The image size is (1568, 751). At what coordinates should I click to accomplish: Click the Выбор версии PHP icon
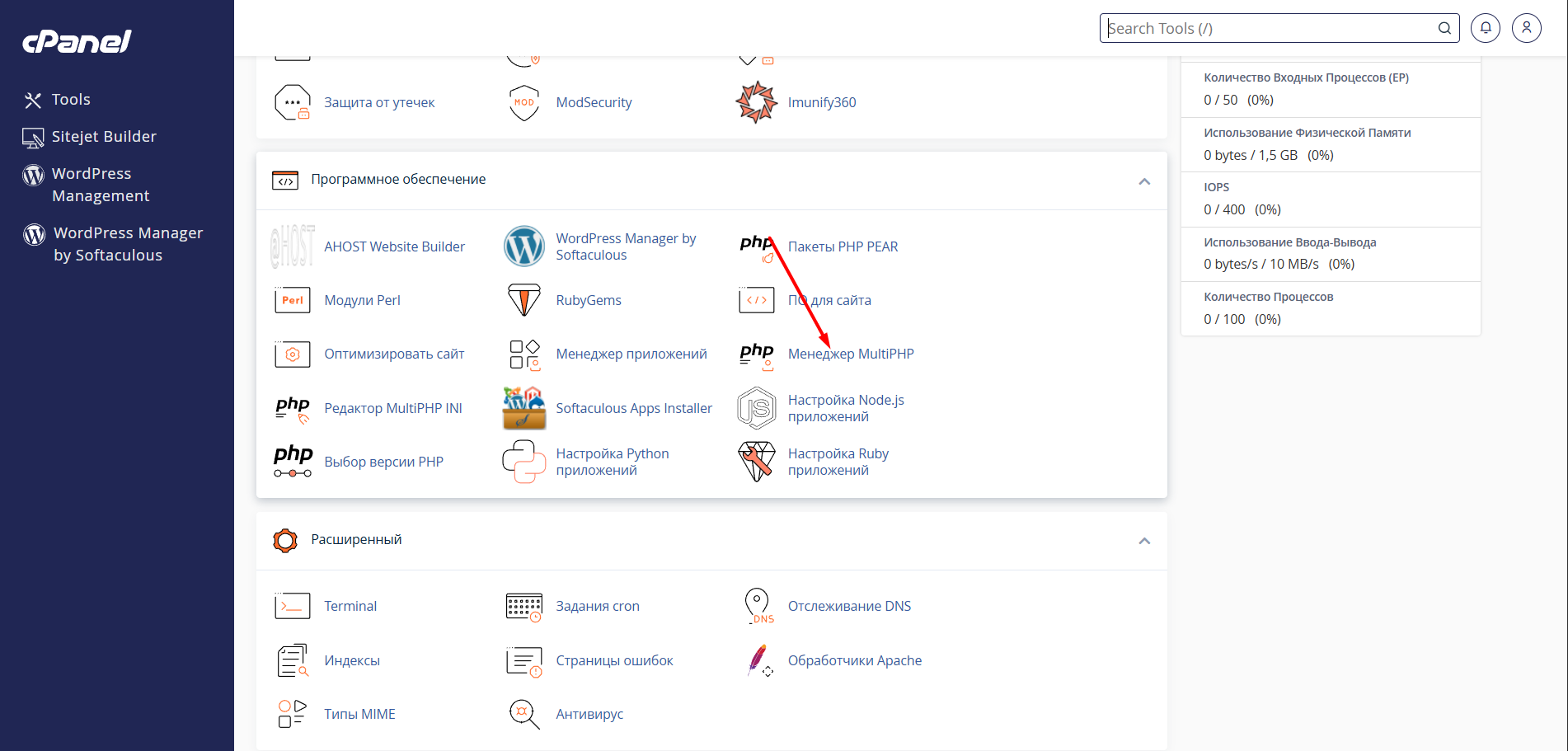click(x=293, y=462)
